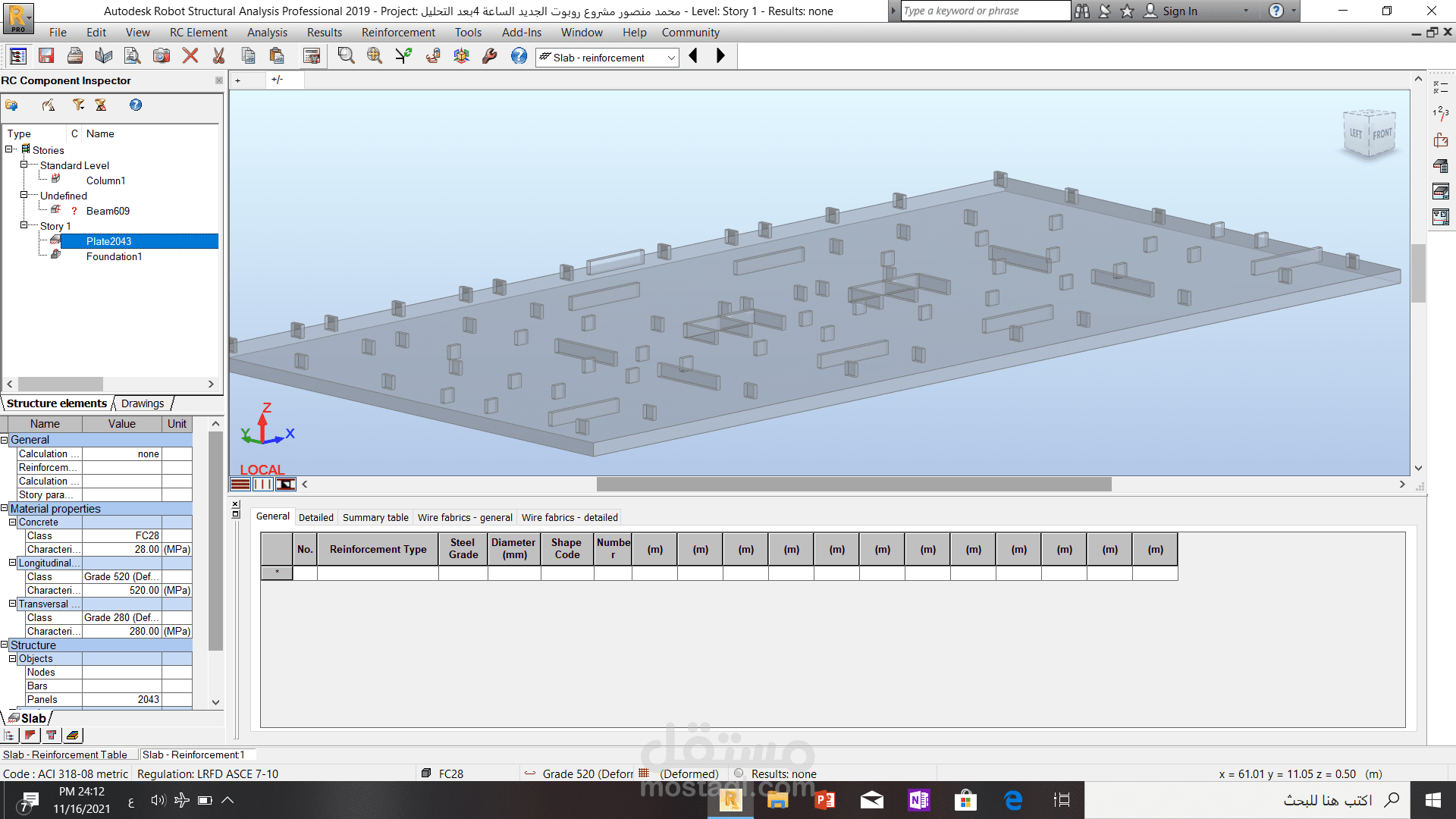Click the view cube FRONT face
The width and height of the screenshot is (1456, 819).
coord(1382,134)
